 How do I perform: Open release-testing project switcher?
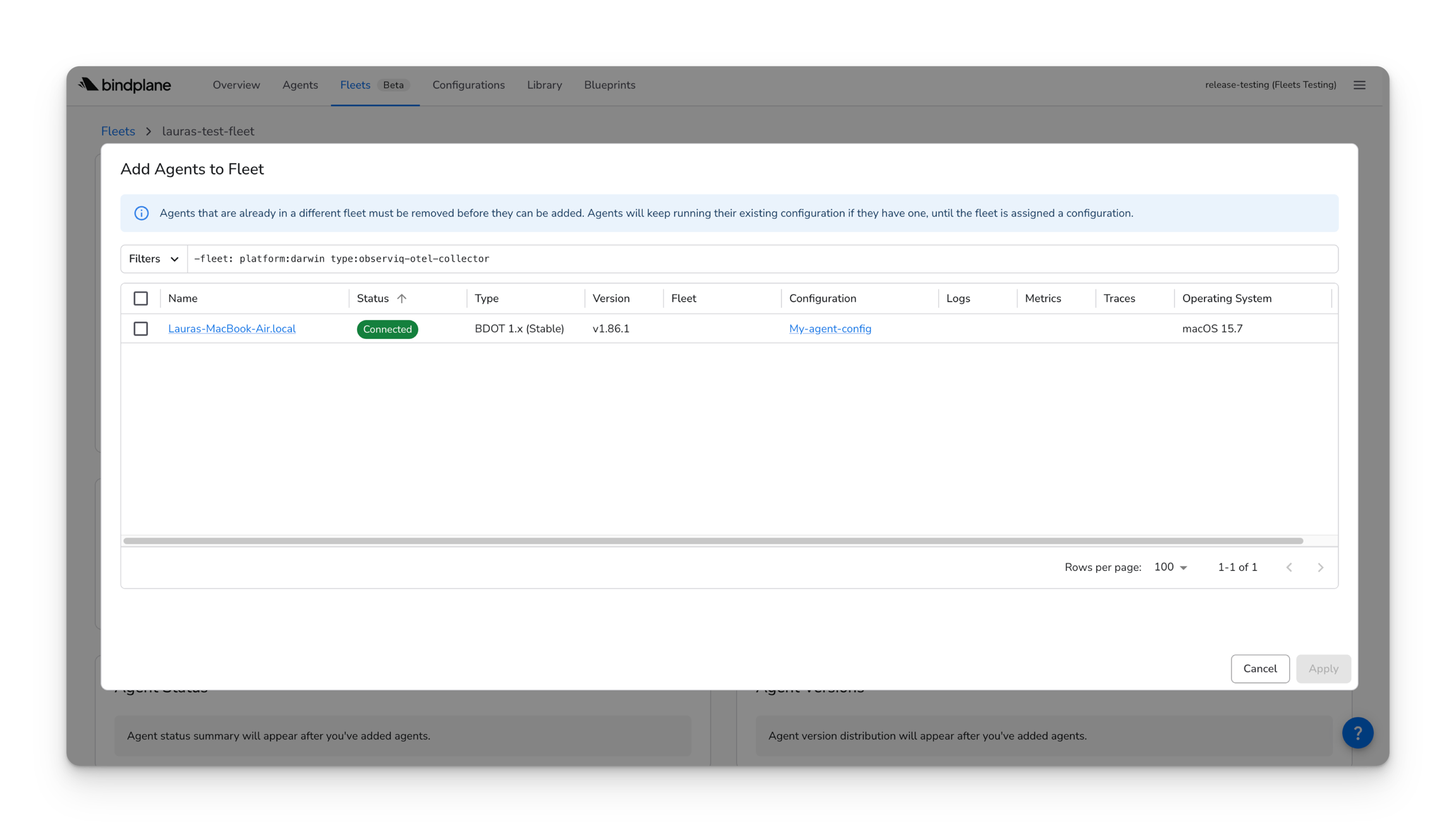coord(1270,85)
